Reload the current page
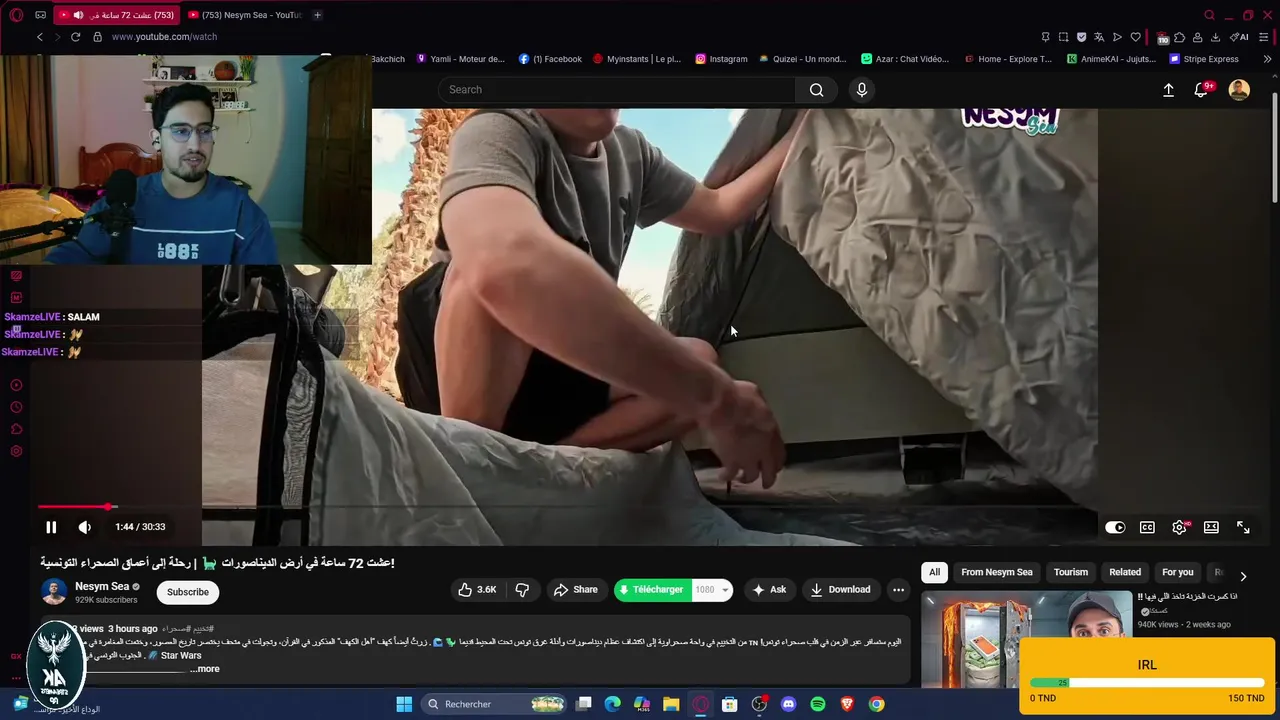1280x720 pixels. point(75,37)
